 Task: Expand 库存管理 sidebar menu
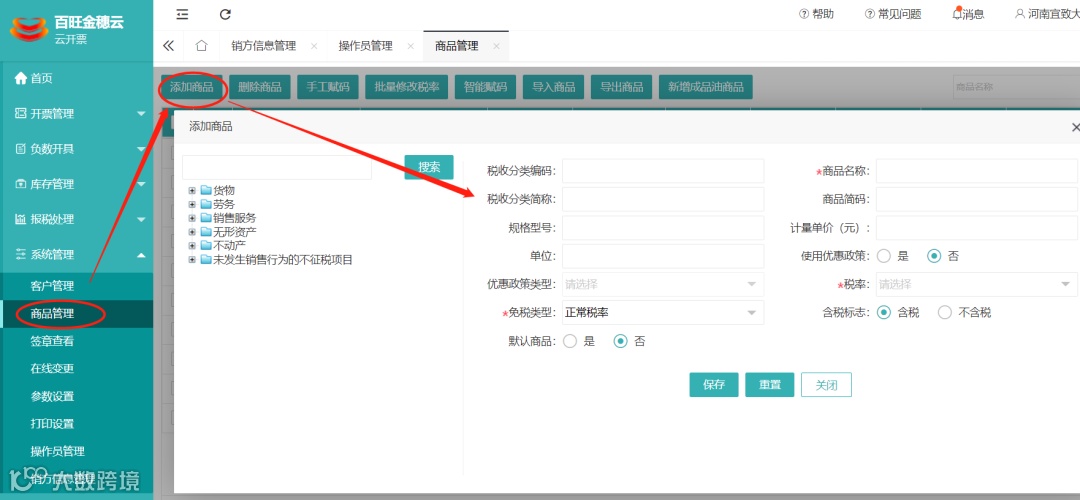click(x=76, y=184)
